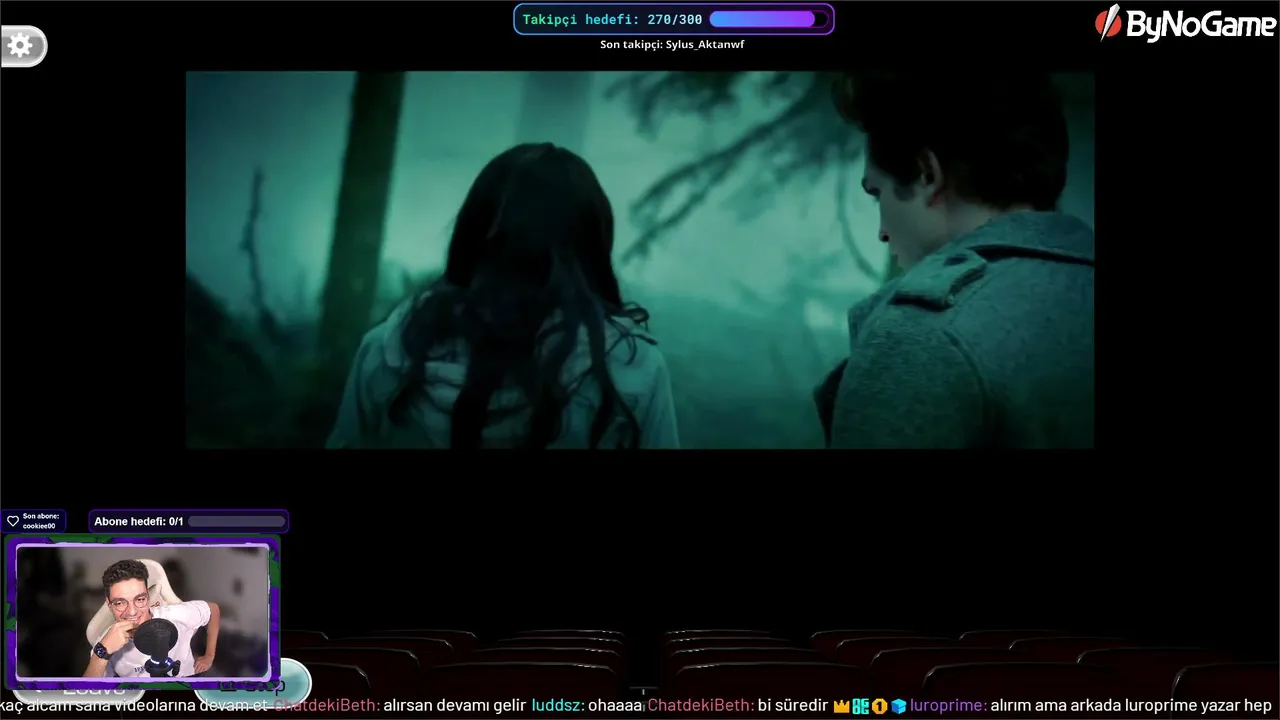Click the blue cube badge before luroprime
This screenshot has width=1280, height=720.
898,706
